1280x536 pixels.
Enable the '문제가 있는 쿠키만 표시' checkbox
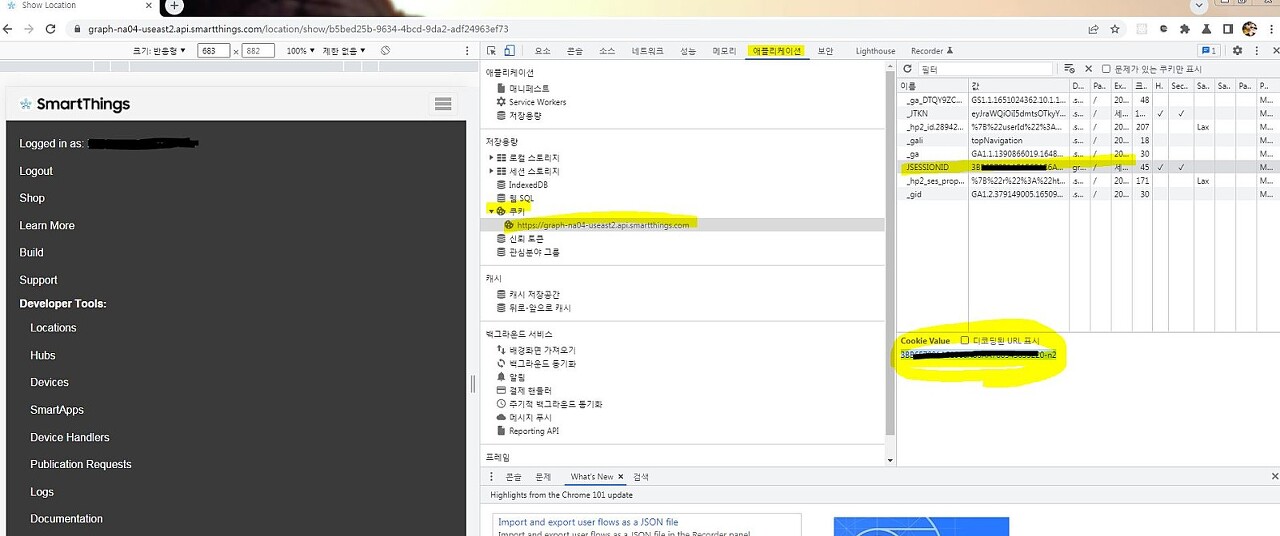click(x=1106, y=69)
